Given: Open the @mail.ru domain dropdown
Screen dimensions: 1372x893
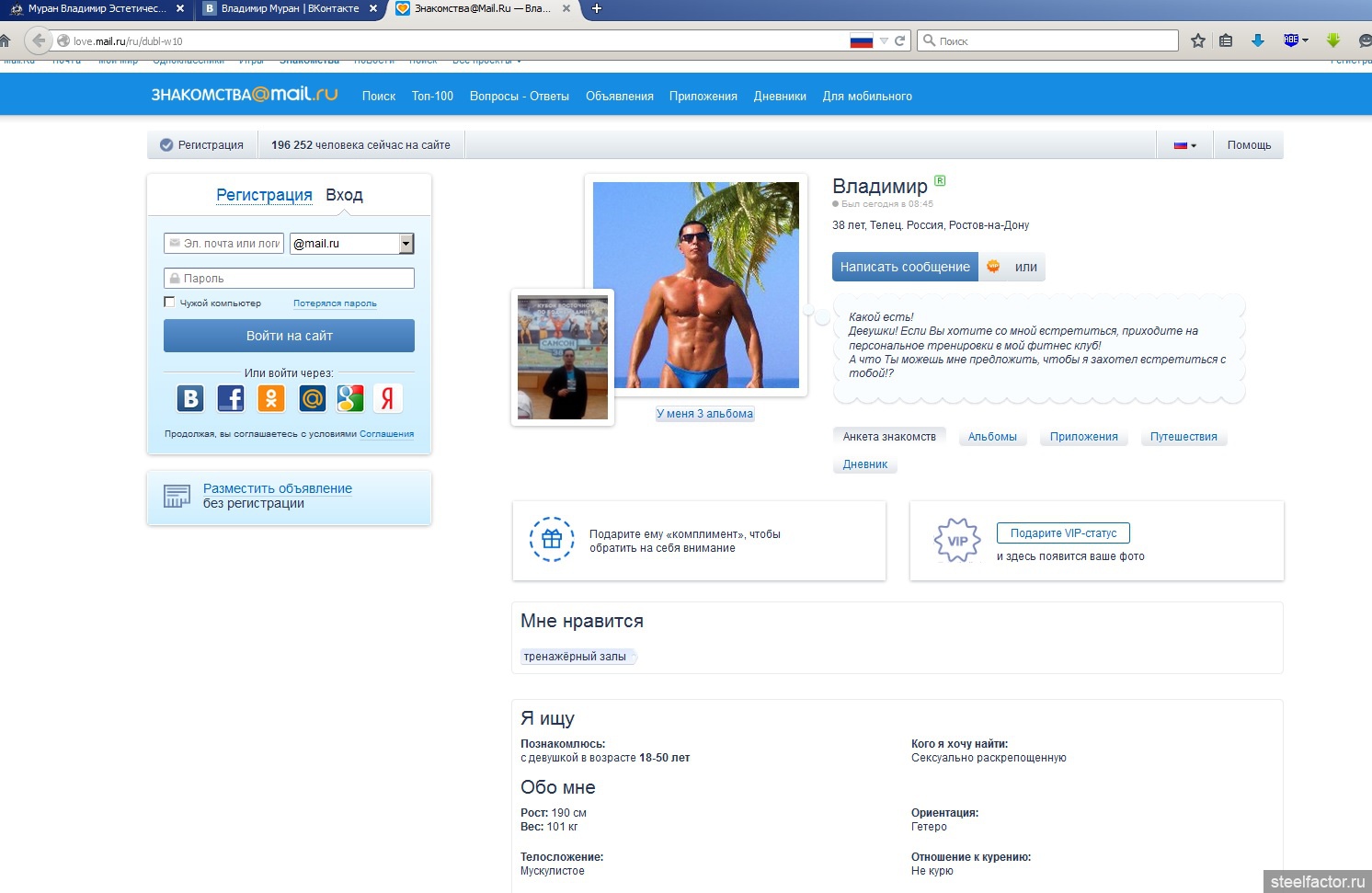Looking at the screenshot, I should pyautogui.click(x=406, y=244).
